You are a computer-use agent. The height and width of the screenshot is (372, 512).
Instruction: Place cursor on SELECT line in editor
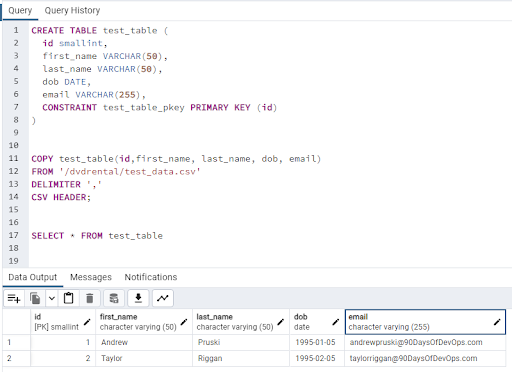click(97, 236)
